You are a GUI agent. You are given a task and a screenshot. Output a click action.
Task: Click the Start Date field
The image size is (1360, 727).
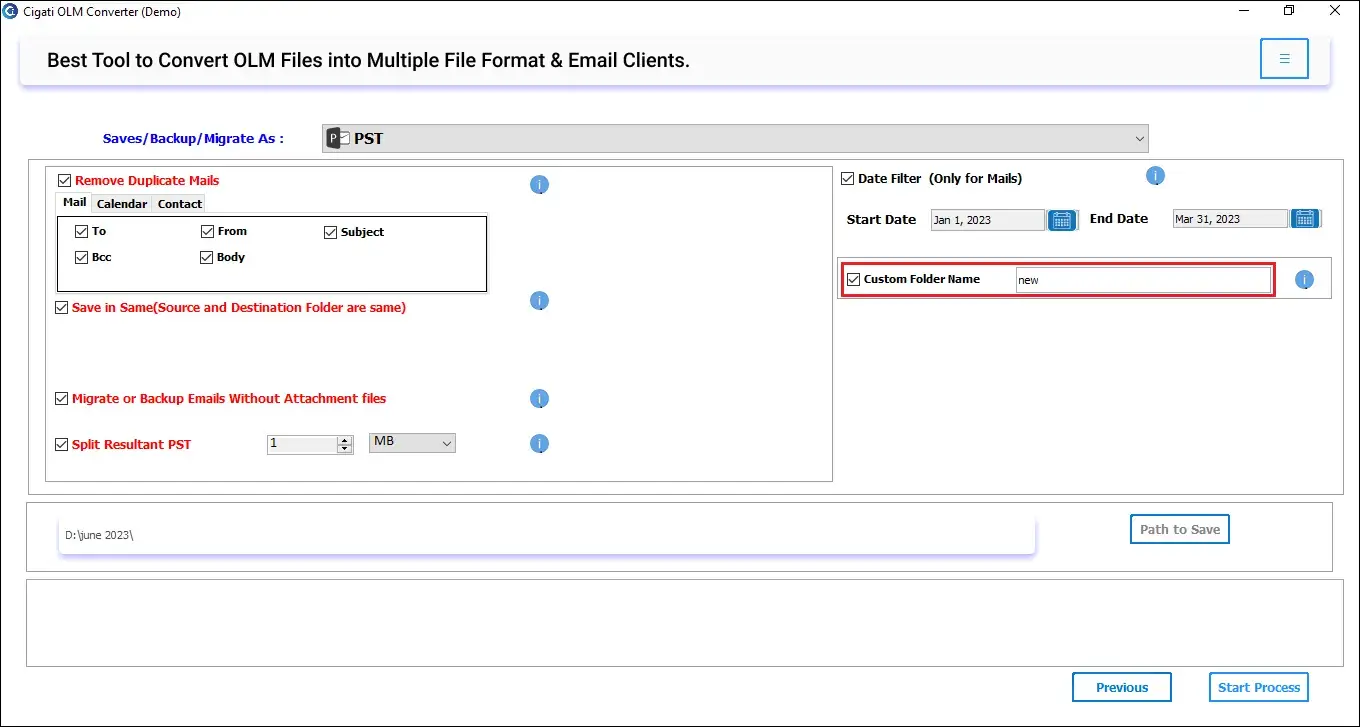tap(988, 220)
